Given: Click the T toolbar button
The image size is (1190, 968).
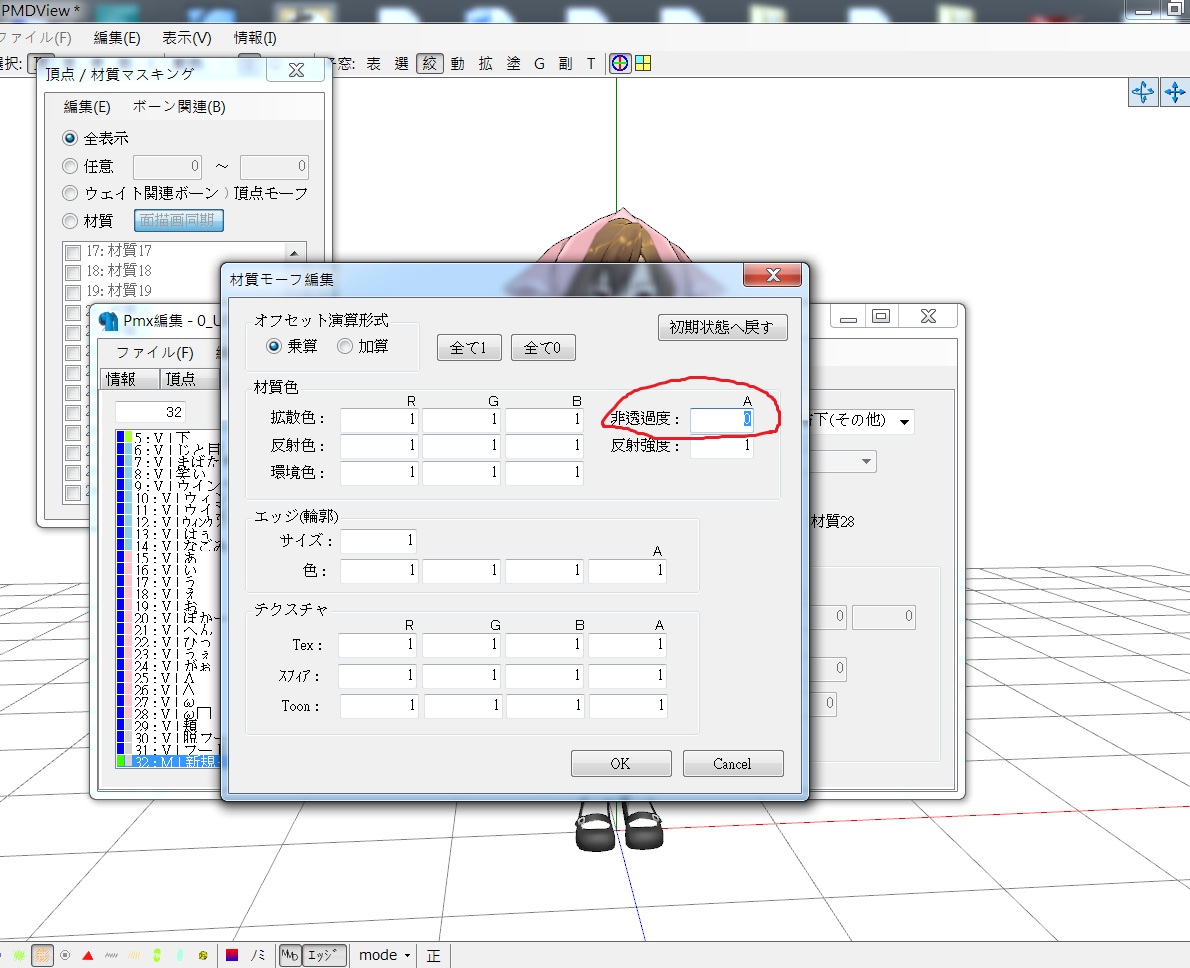Looking at the screenshot, I should [x=590, y=64].
